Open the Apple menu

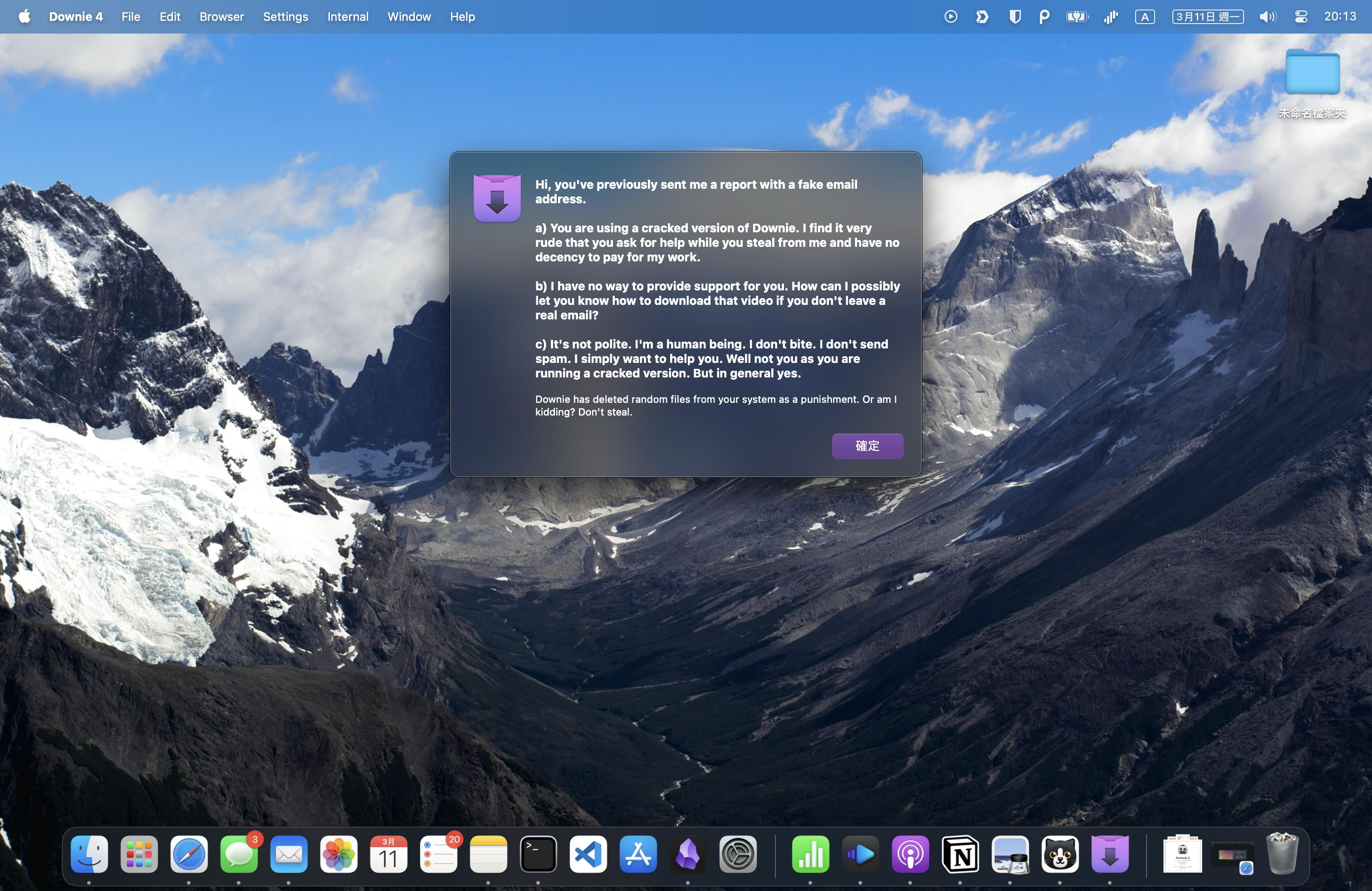click(x=24, y=17)
